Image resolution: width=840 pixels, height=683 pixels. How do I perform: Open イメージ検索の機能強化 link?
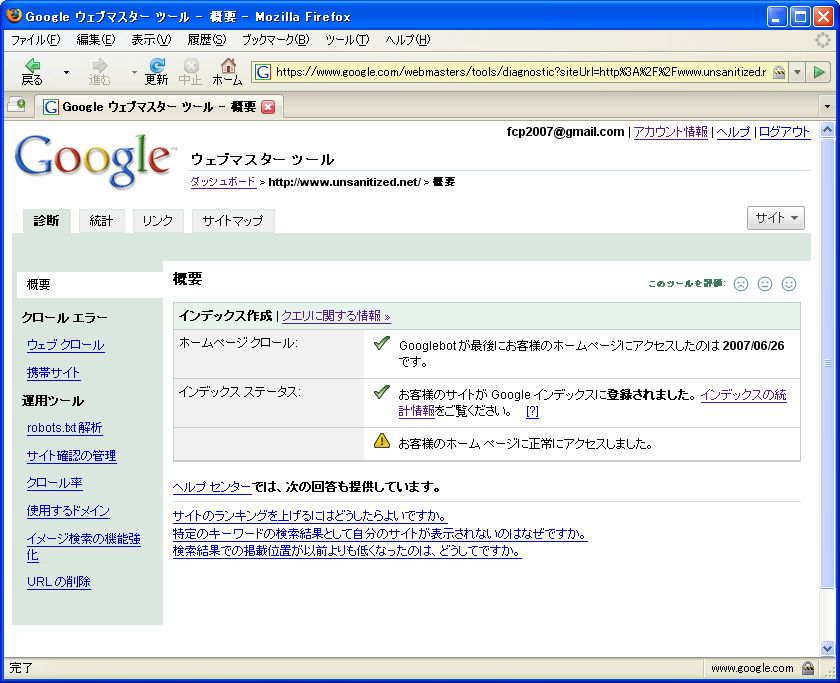tap(84, 546)
